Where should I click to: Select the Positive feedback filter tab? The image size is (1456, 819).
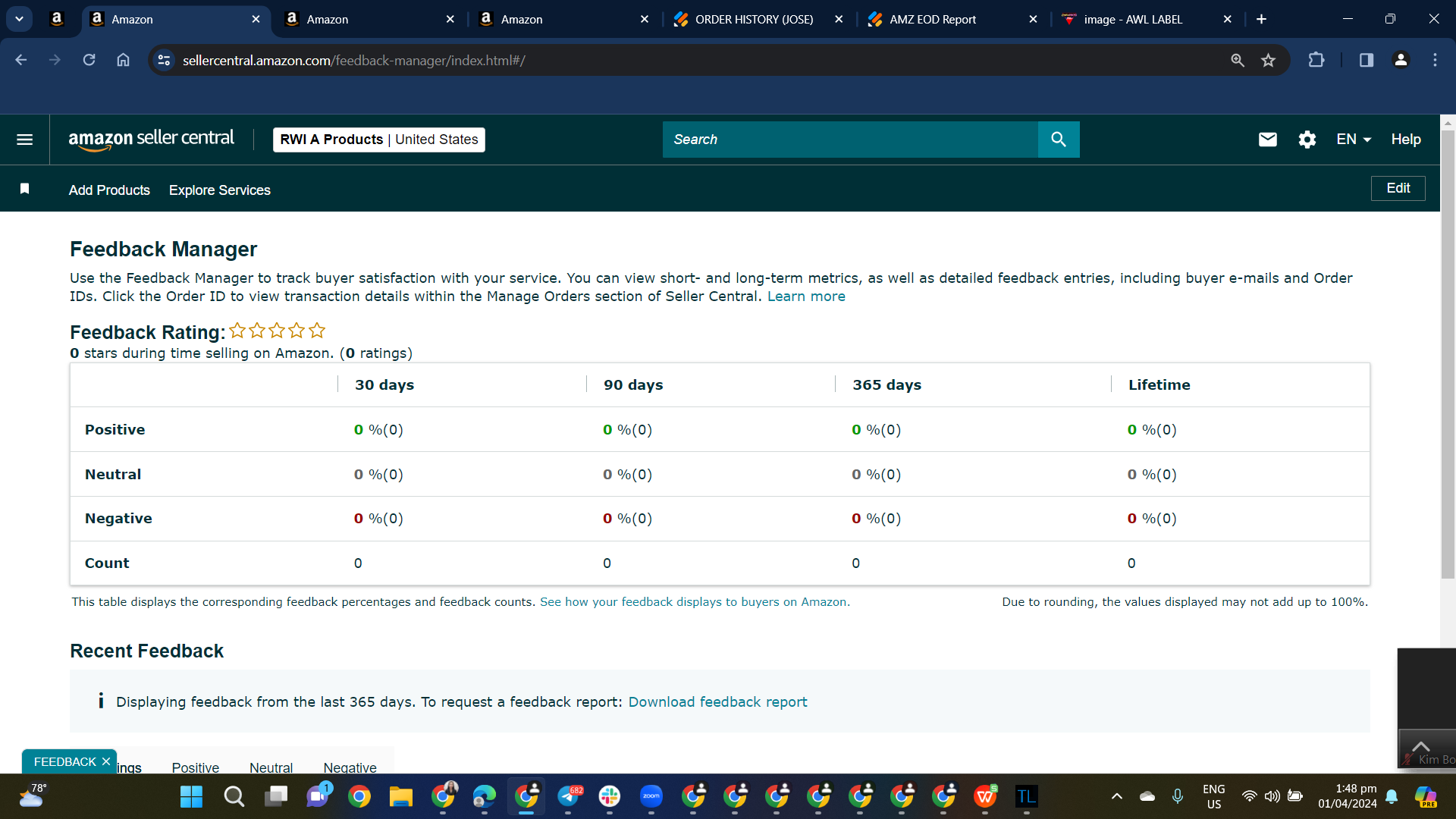tap(196, 767)
